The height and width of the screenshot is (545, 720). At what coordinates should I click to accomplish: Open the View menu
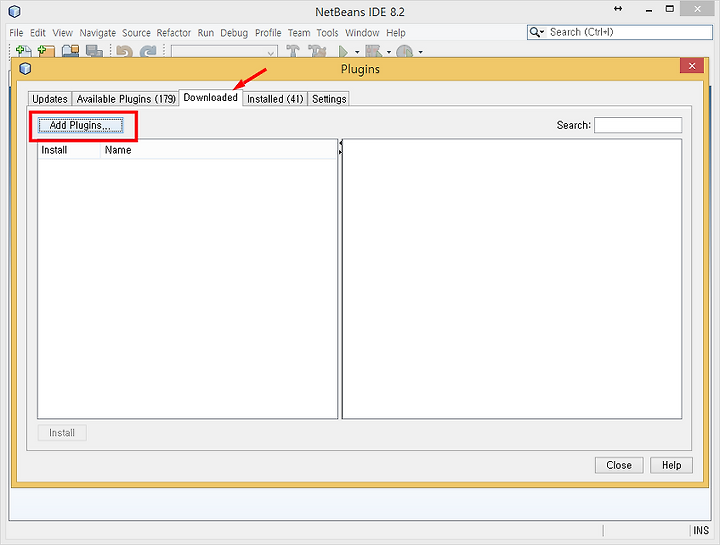click(x=62, y=33)
